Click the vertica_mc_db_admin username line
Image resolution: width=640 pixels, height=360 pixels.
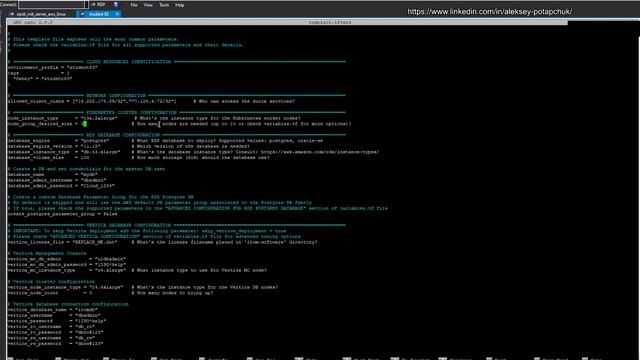(x=67, y=259)
